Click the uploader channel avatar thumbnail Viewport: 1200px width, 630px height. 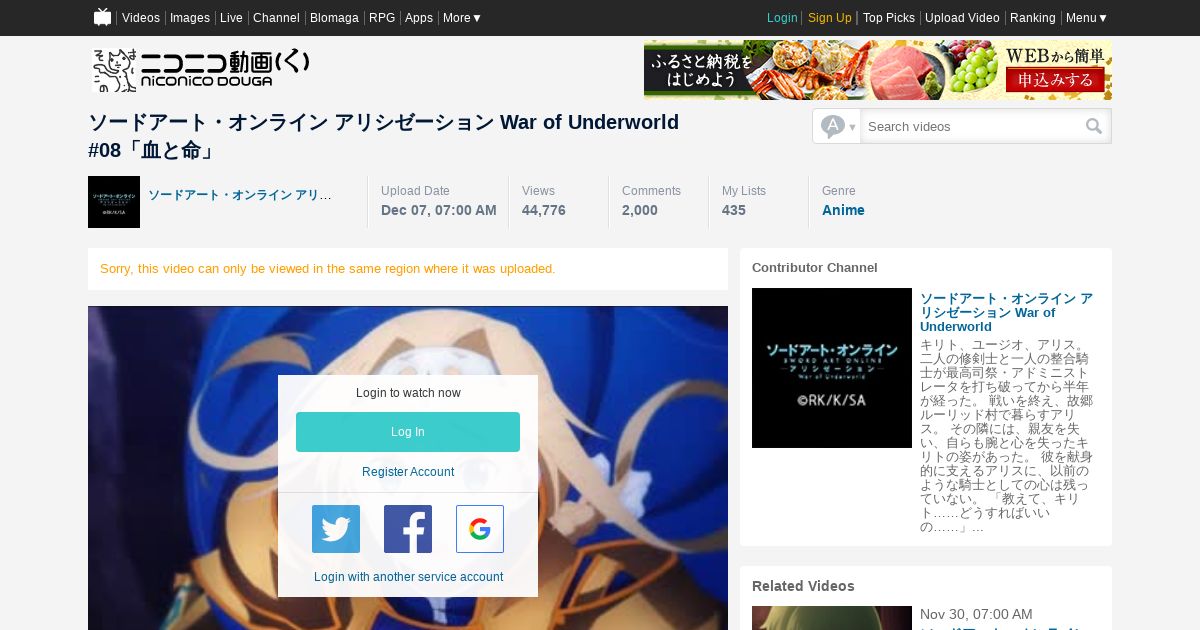(x=114, y=202)
